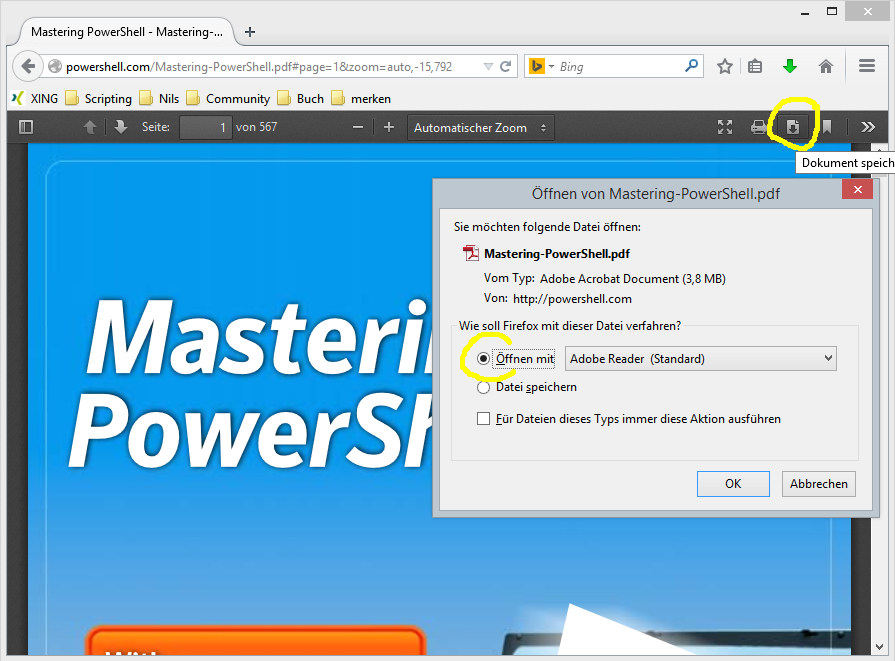Confirm dialog with OK button
The width and height of the screenshot is (895, 661).
[x=733, y=484]
